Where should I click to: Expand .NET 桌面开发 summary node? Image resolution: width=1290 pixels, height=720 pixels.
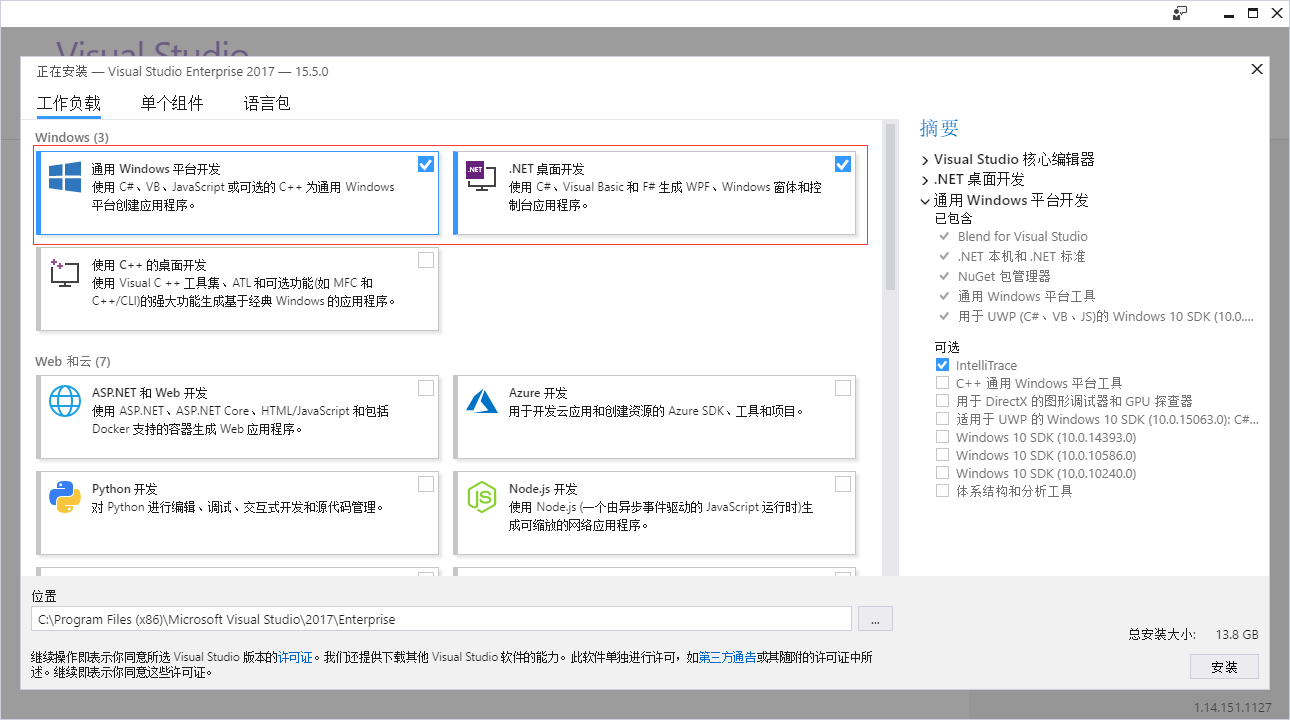[x=925, y=179]
